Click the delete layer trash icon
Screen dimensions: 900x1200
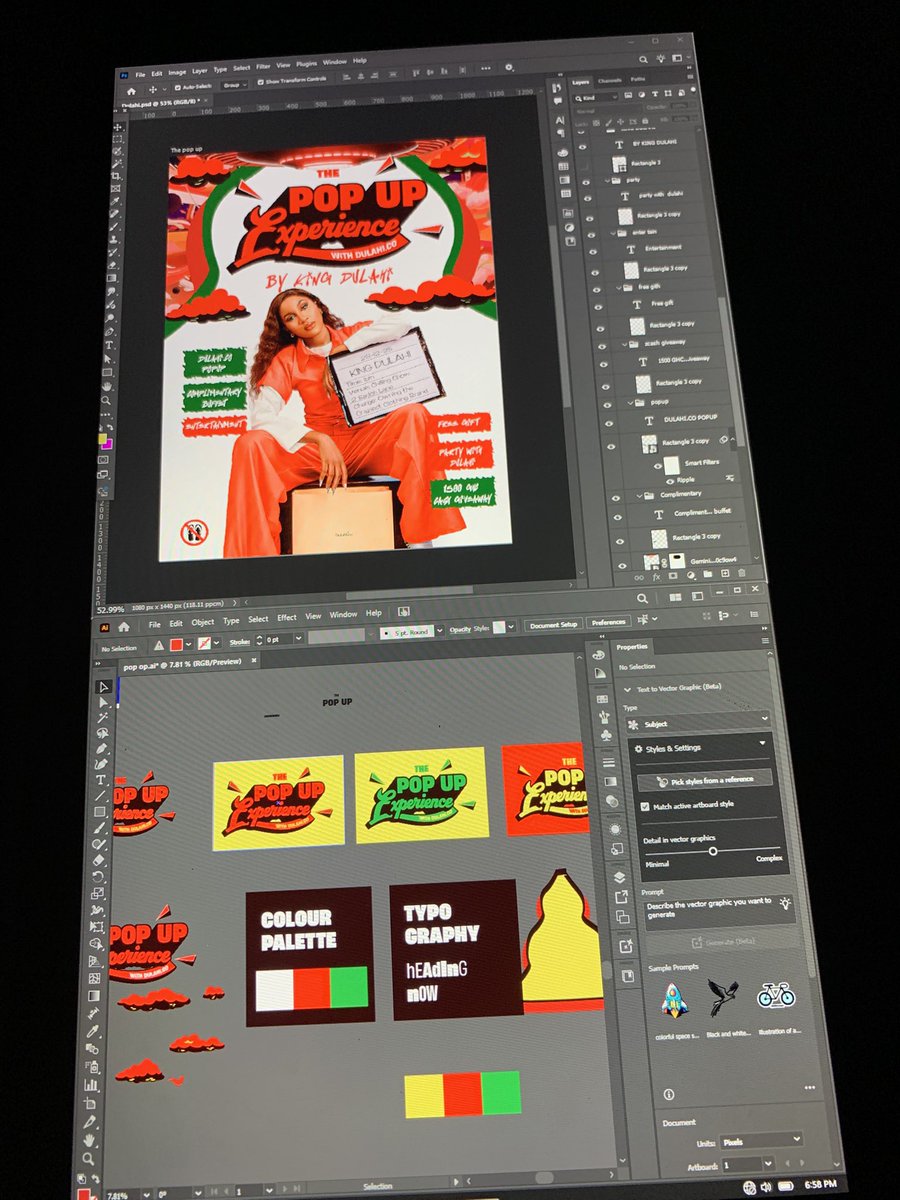coord(740,574)
